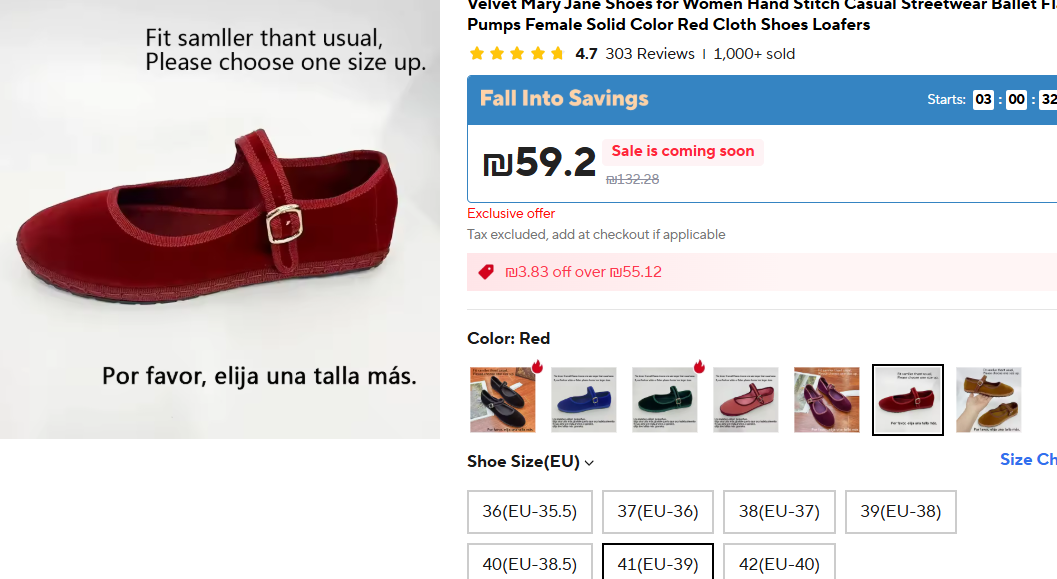Pick the pink shoe color thumbnail

(746, 400)
